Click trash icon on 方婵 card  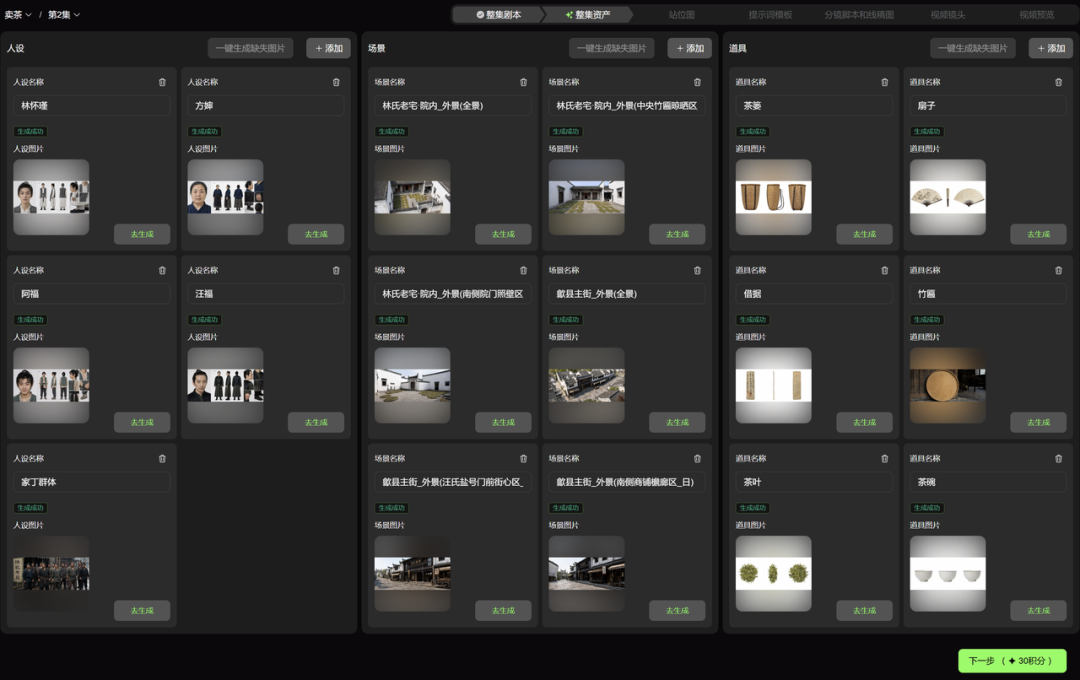click(336, 82)
